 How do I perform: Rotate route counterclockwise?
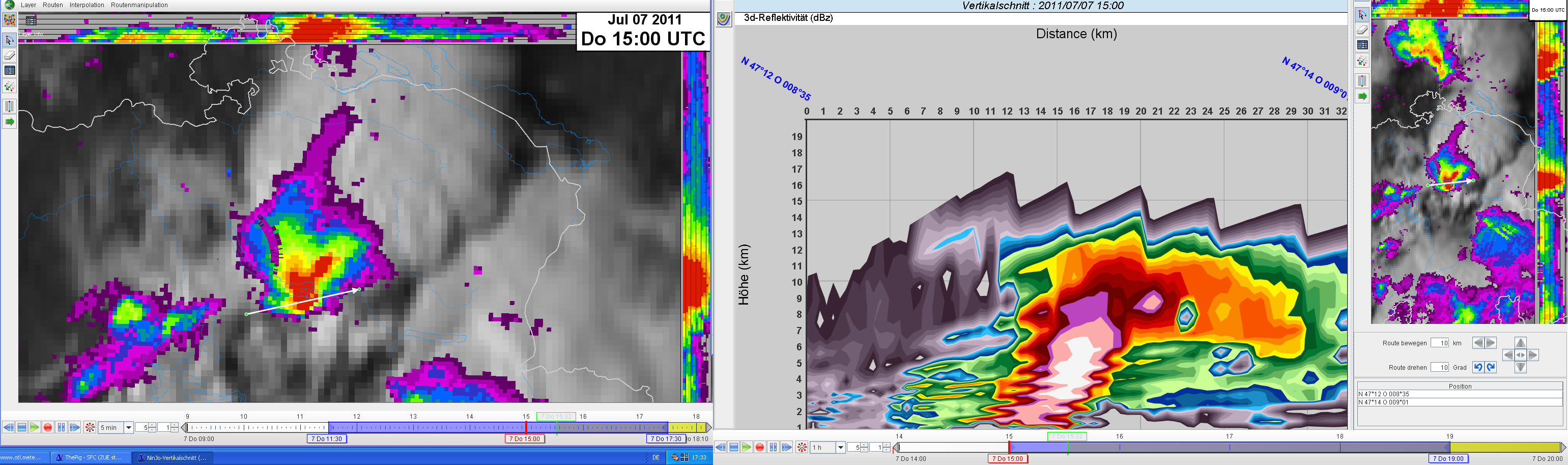[1478, 368]
